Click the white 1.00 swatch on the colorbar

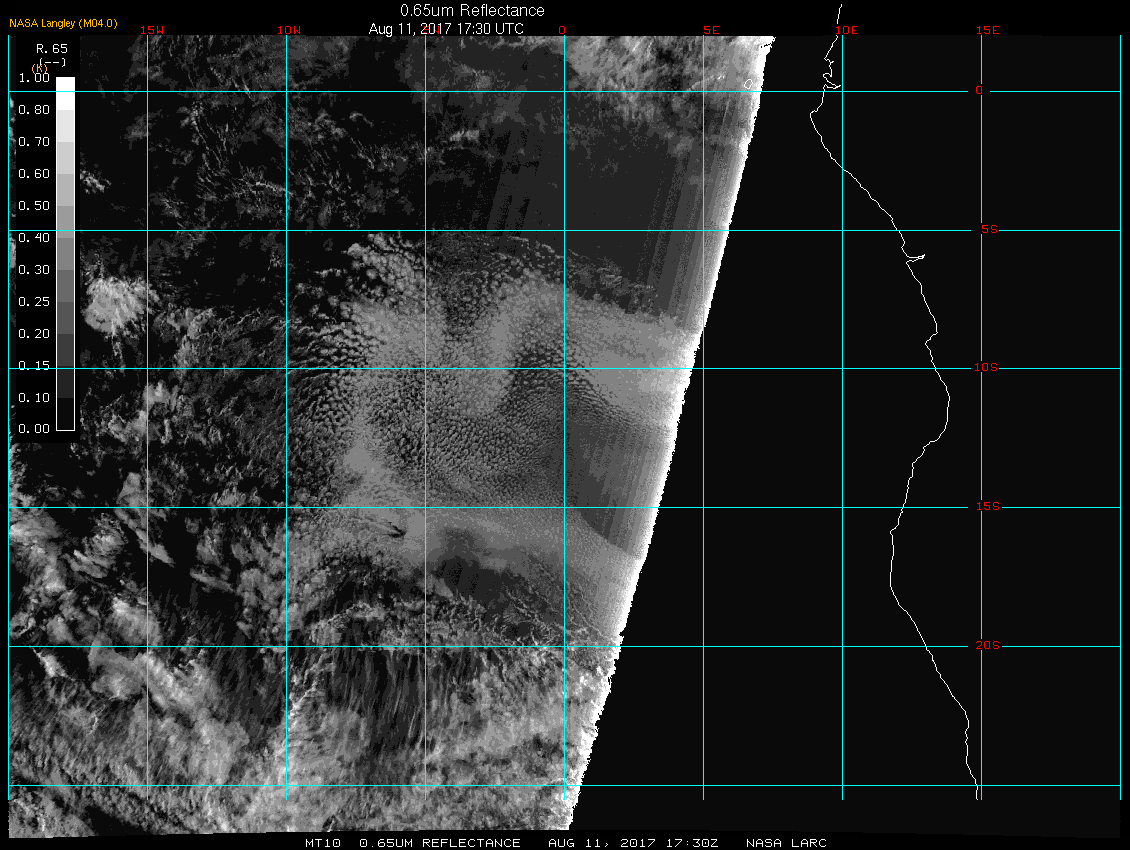click(64, 84)
